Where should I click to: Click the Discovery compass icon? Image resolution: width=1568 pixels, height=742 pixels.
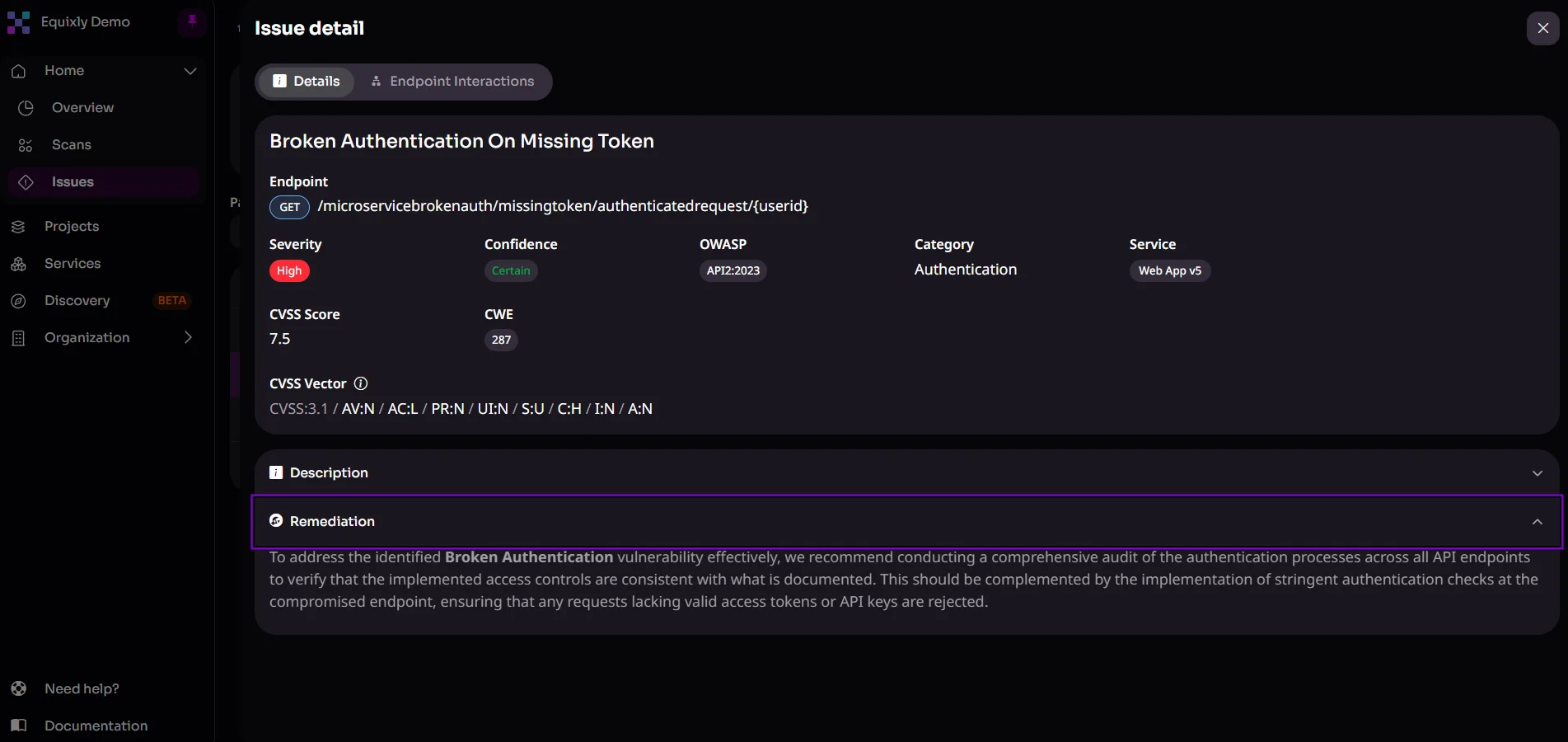click(18, 301)
